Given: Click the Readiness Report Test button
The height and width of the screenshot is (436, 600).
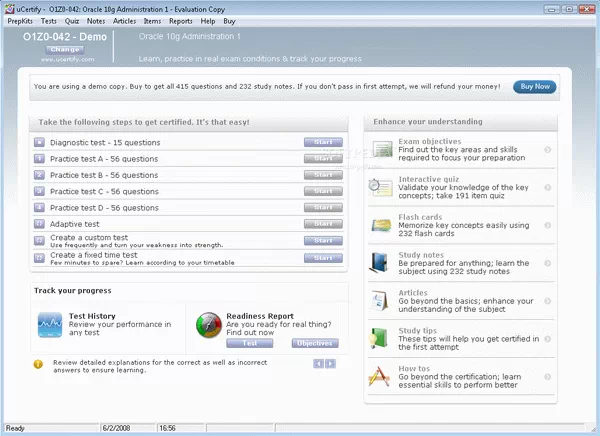Looking at the screenshot, I should (x=249, y=343).
